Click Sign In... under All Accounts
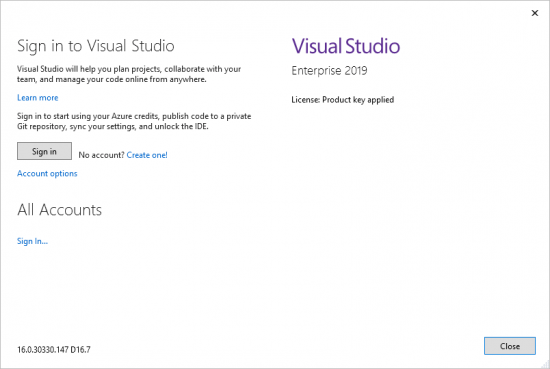The image size is (550, 369). point(32,241)
